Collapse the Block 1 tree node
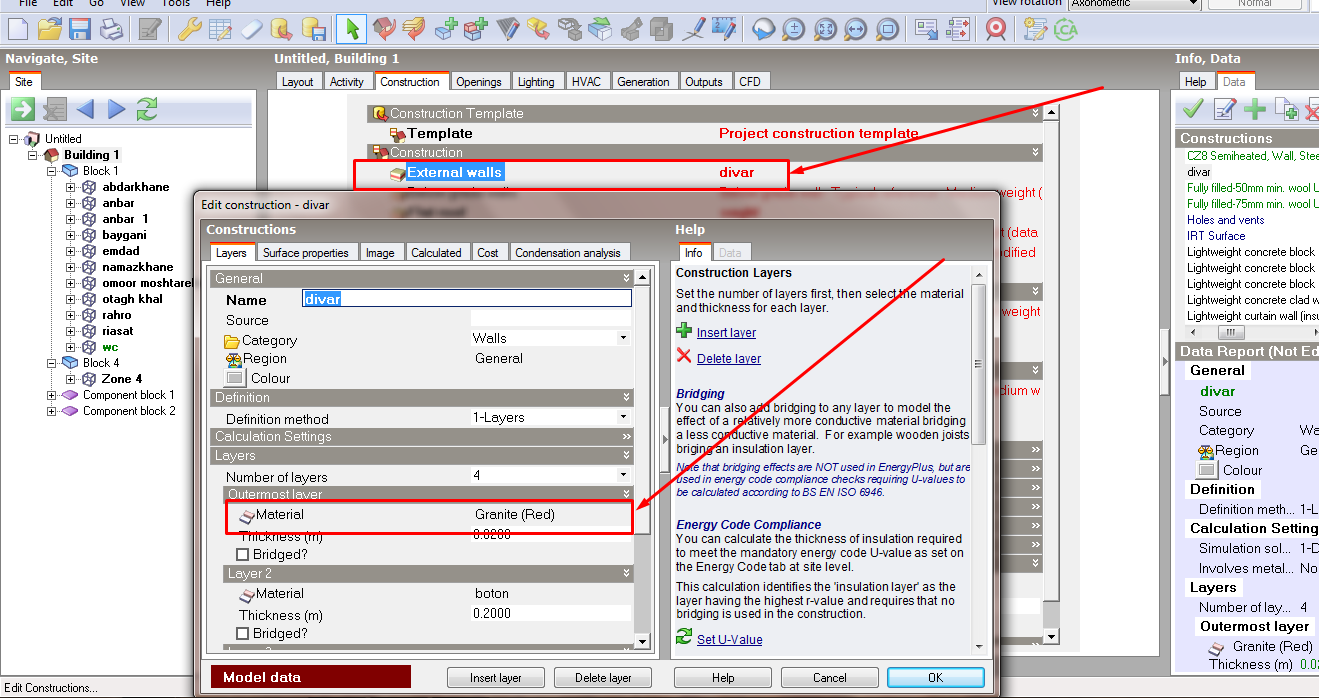The width and height of the screenshot is (1319, 698). (51, 171)
